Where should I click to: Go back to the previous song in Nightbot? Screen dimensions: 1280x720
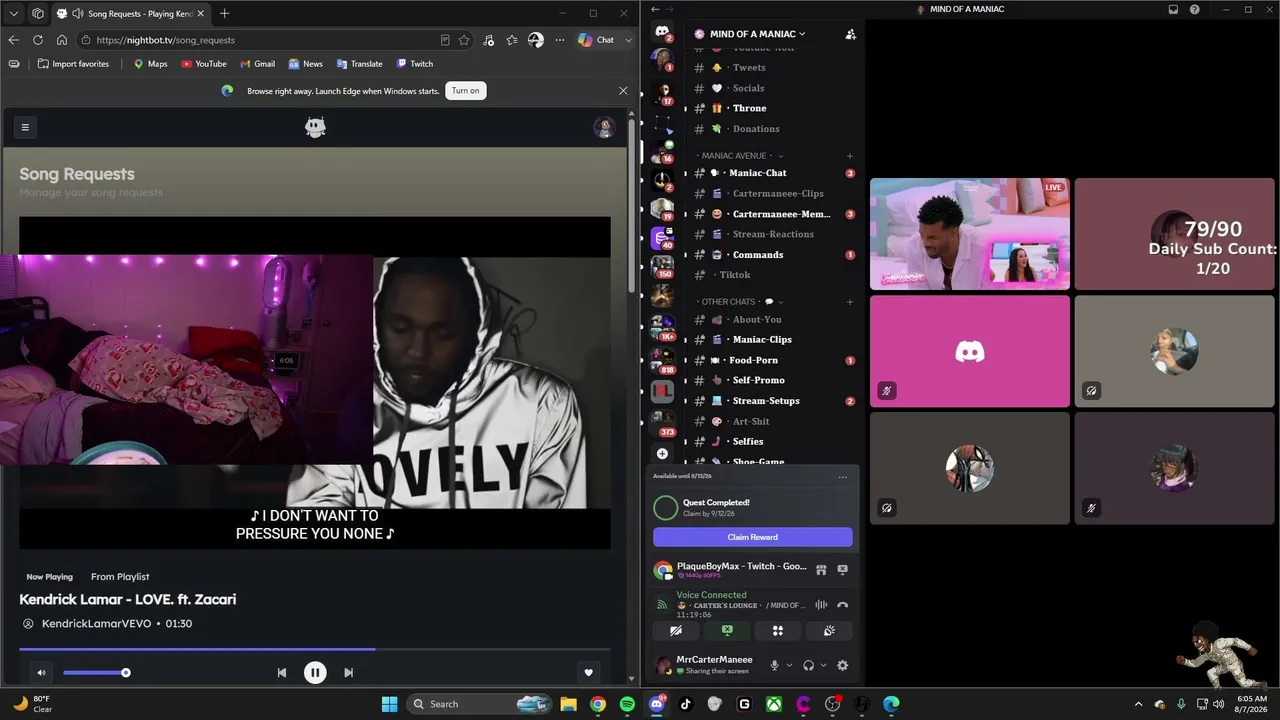coord(282,673)
